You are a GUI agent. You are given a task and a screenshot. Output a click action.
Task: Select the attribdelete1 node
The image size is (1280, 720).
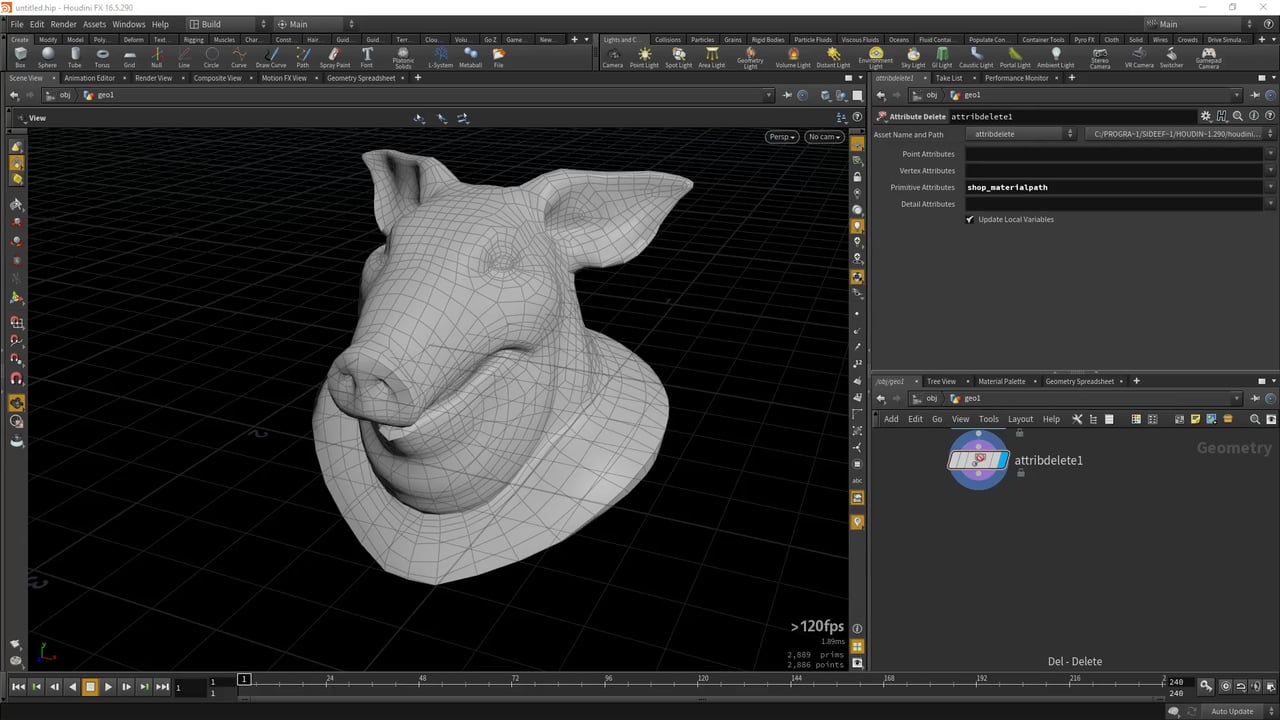pyautogui.click(x=978, y=460)
